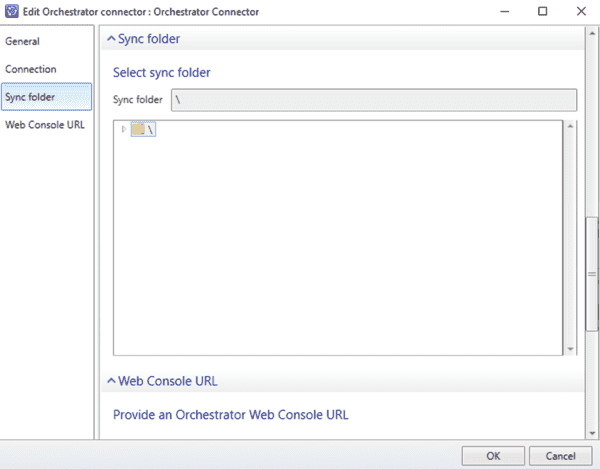Image resolution: width=600 pixels, height=469 pixels.
Task: Click the 'Select sync folder' heading
Action: (161, 73)
